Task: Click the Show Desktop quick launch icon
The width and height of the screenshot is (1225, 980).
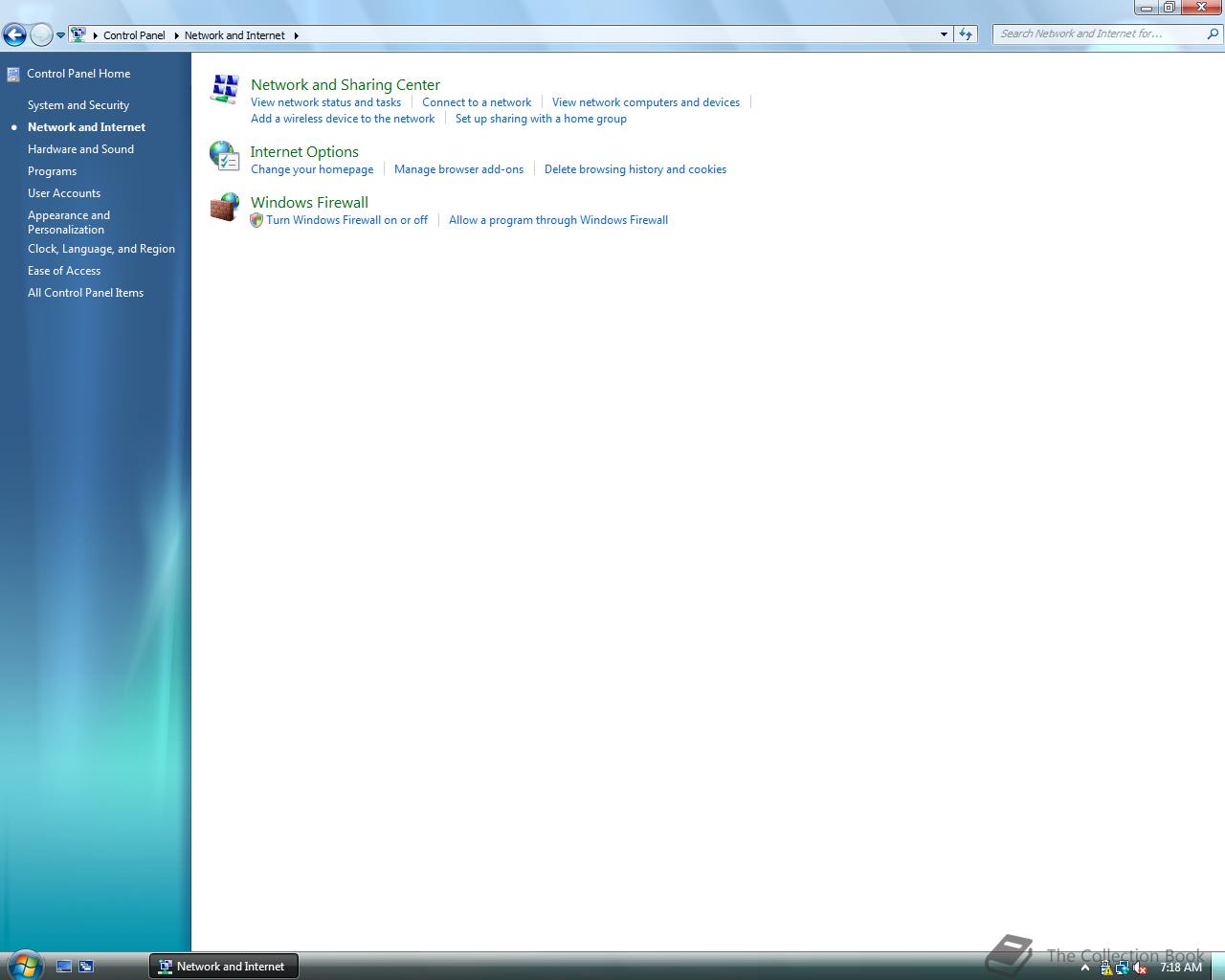Action: point(64,967)
